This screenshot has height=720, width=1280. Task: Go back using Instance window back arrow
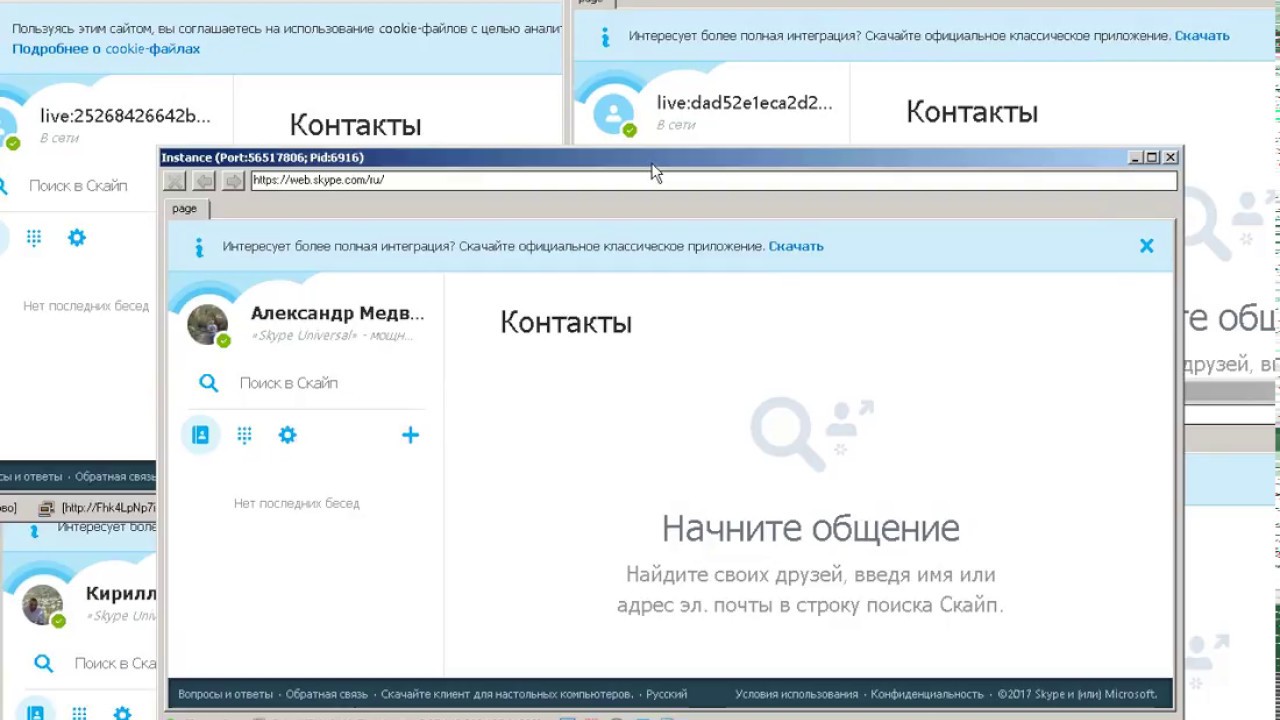(204, 181)
